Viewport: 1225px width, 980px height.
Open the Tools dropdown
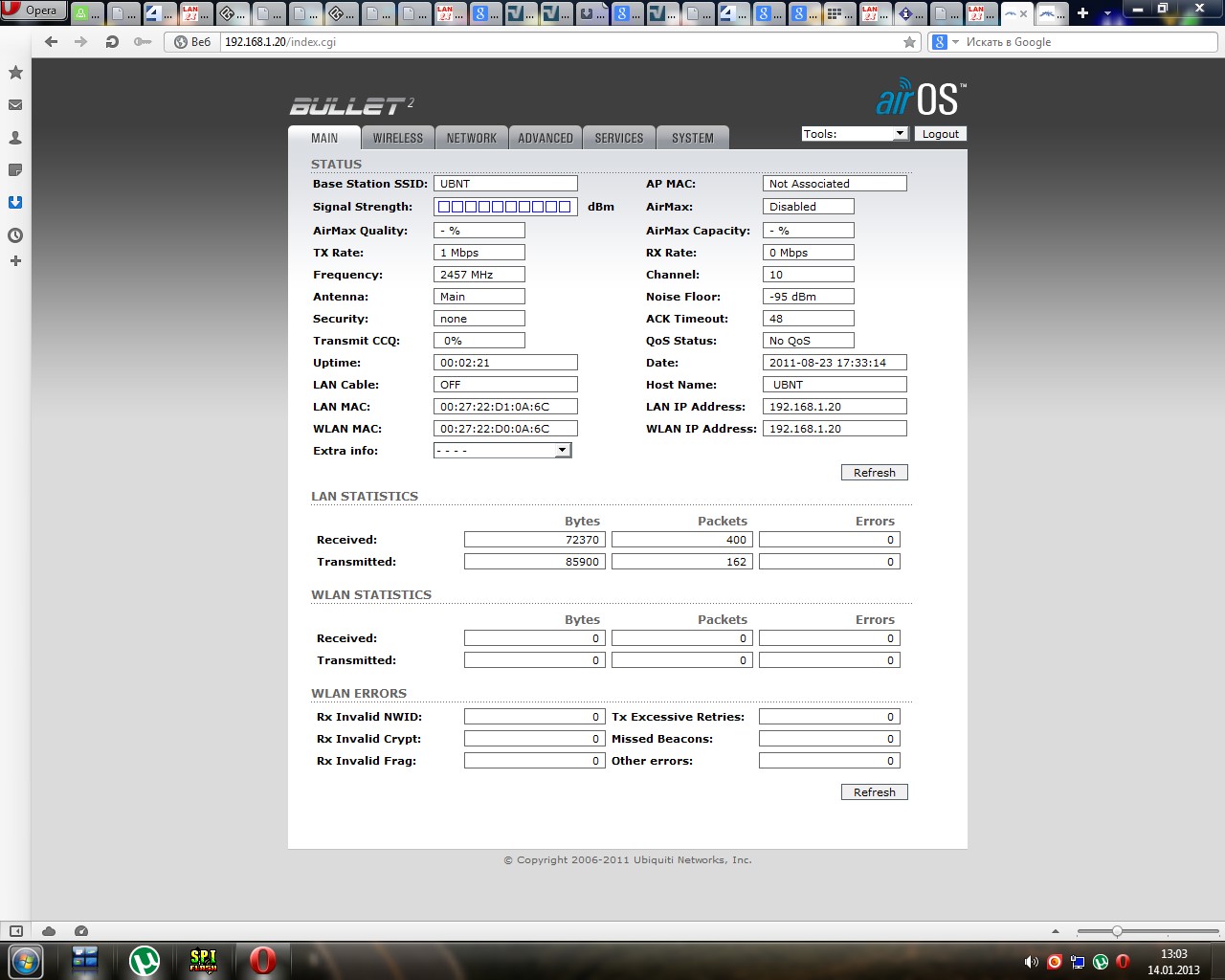[x=855, y=134]
